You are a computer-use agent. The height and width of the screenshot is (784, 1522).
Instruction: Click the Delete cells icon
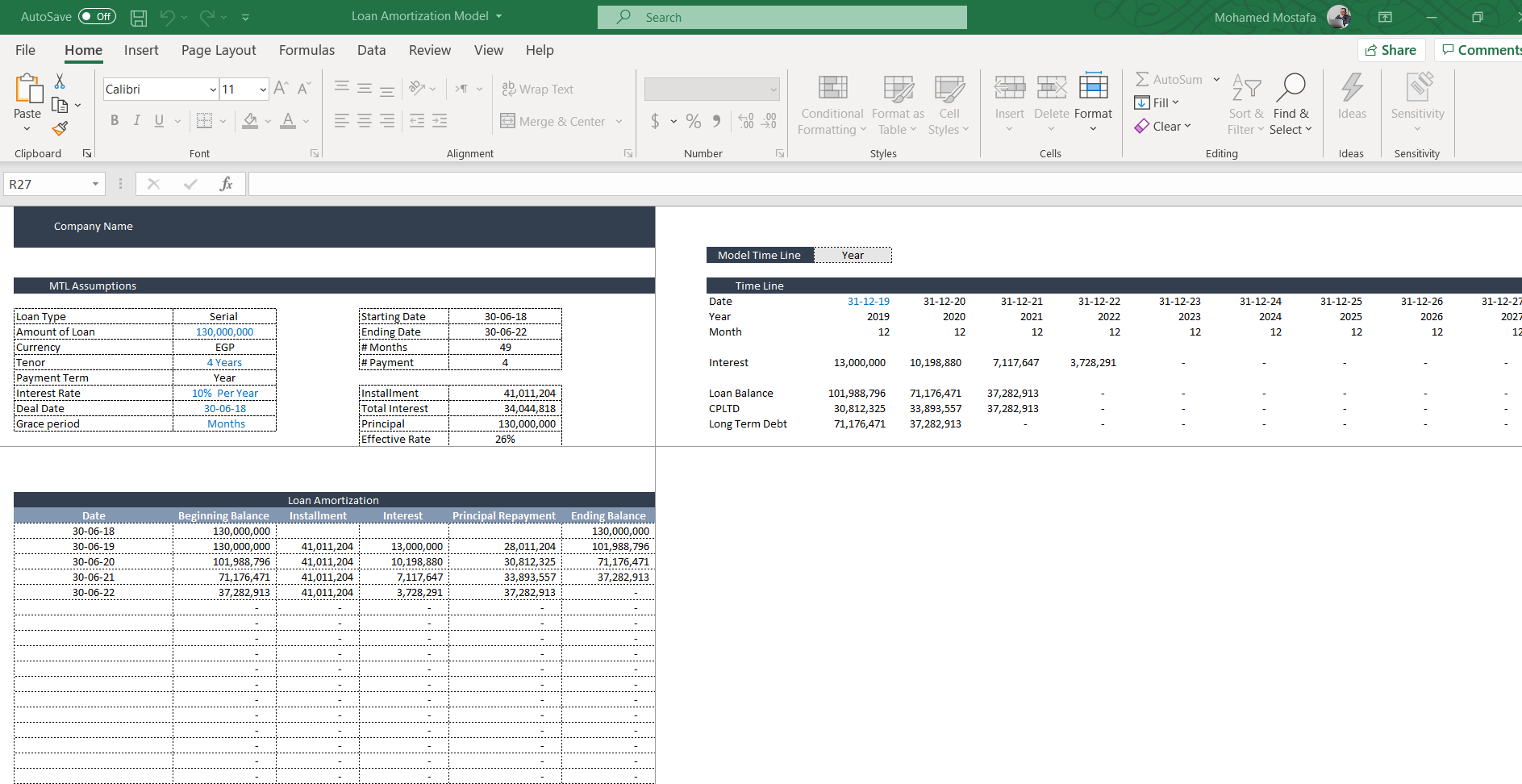1052,87
